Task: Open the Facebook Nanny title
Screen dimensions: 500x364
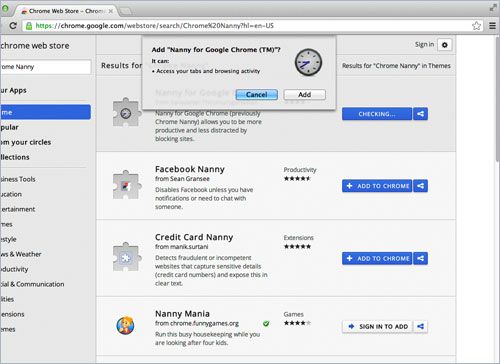Action: (190, 169)
